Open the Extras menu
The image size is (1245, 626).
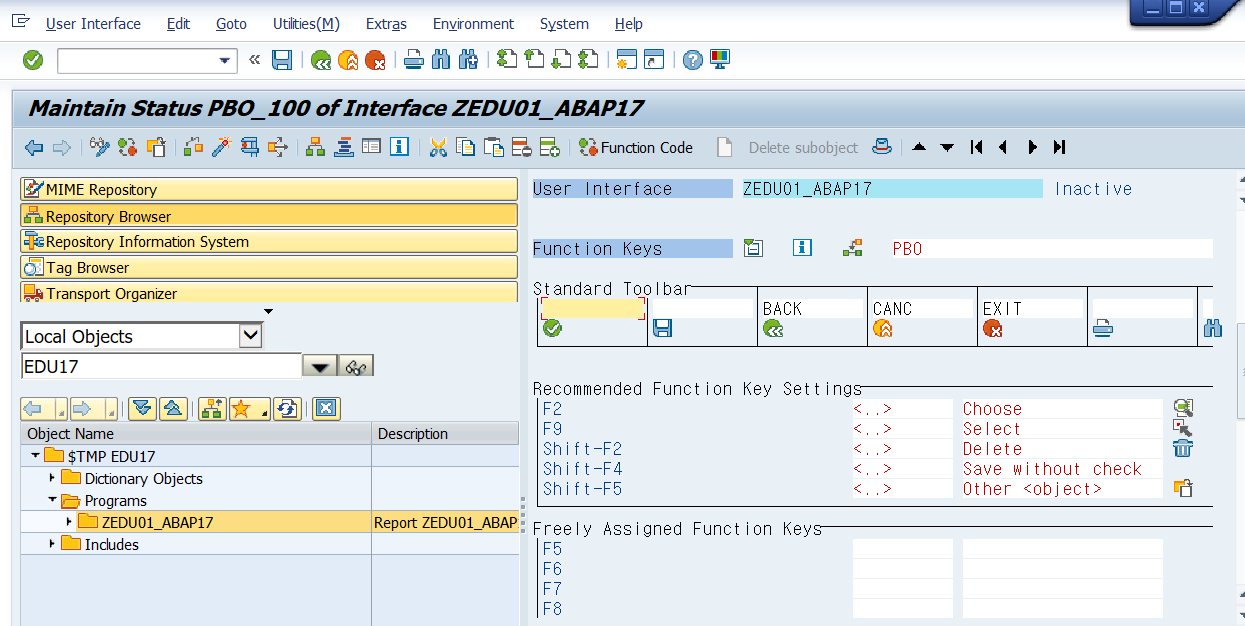click(x=386, y=23)
